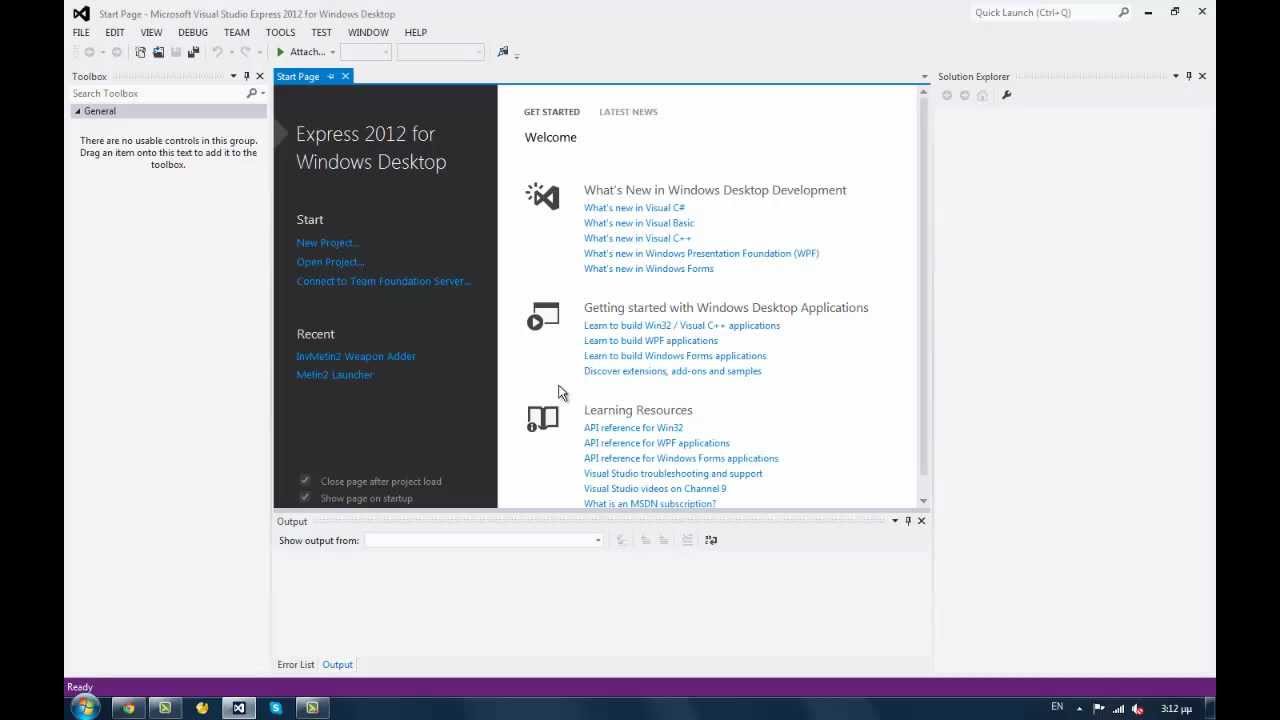
Task: Click Connect to Team Foundation Server link
Action: click(x=384, y=281)
